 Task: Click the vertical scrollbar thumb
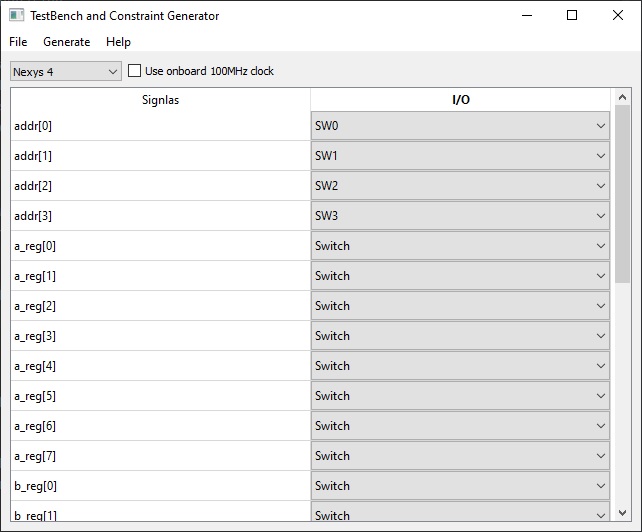(622, 194)
